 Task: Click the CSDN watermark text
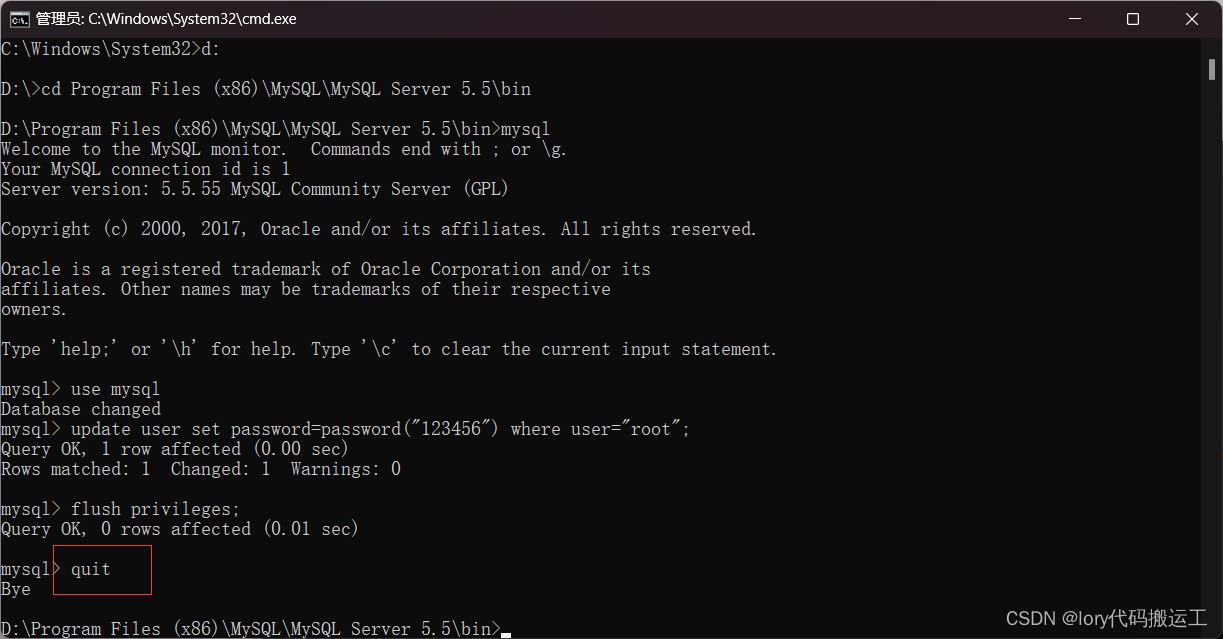click(1106, 618)
